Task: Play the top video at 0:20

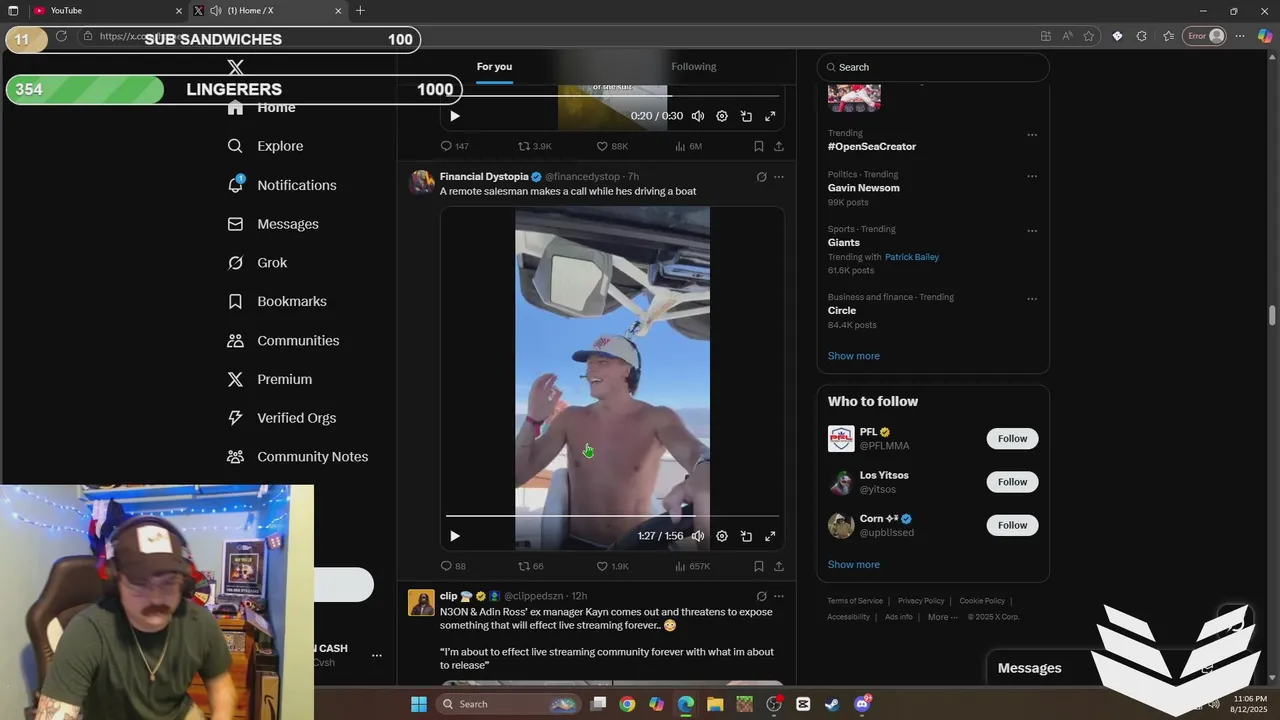Action: [x=455, y=116]
